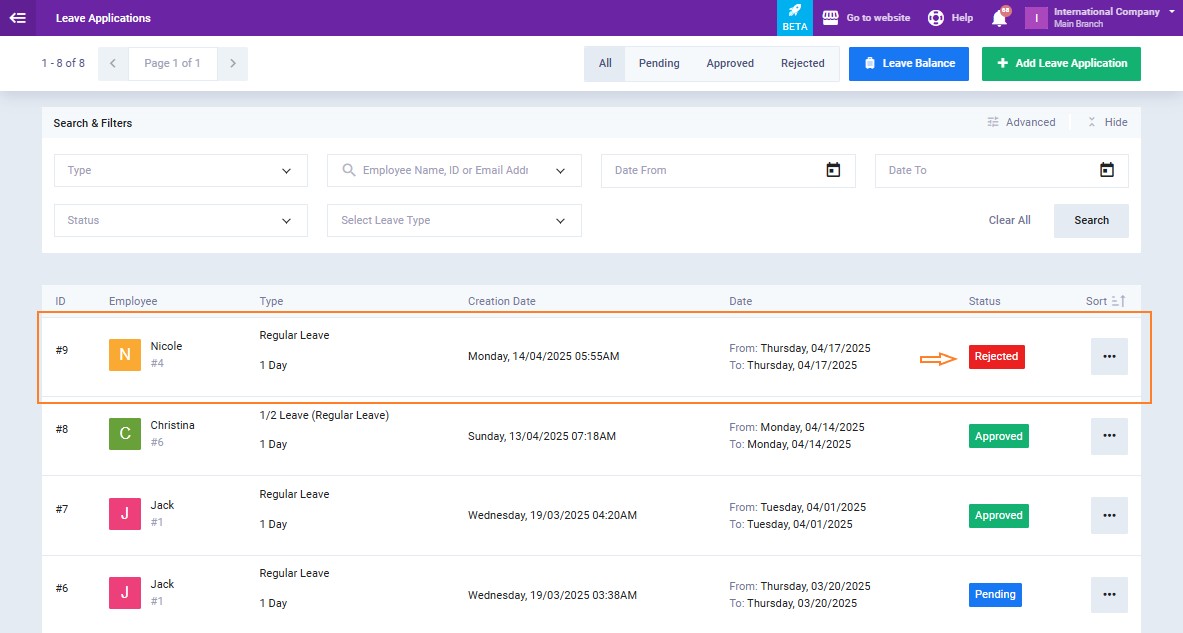Click the Approved status badge for leave #7
The image size is (1183, 633).
click(999, 515)
